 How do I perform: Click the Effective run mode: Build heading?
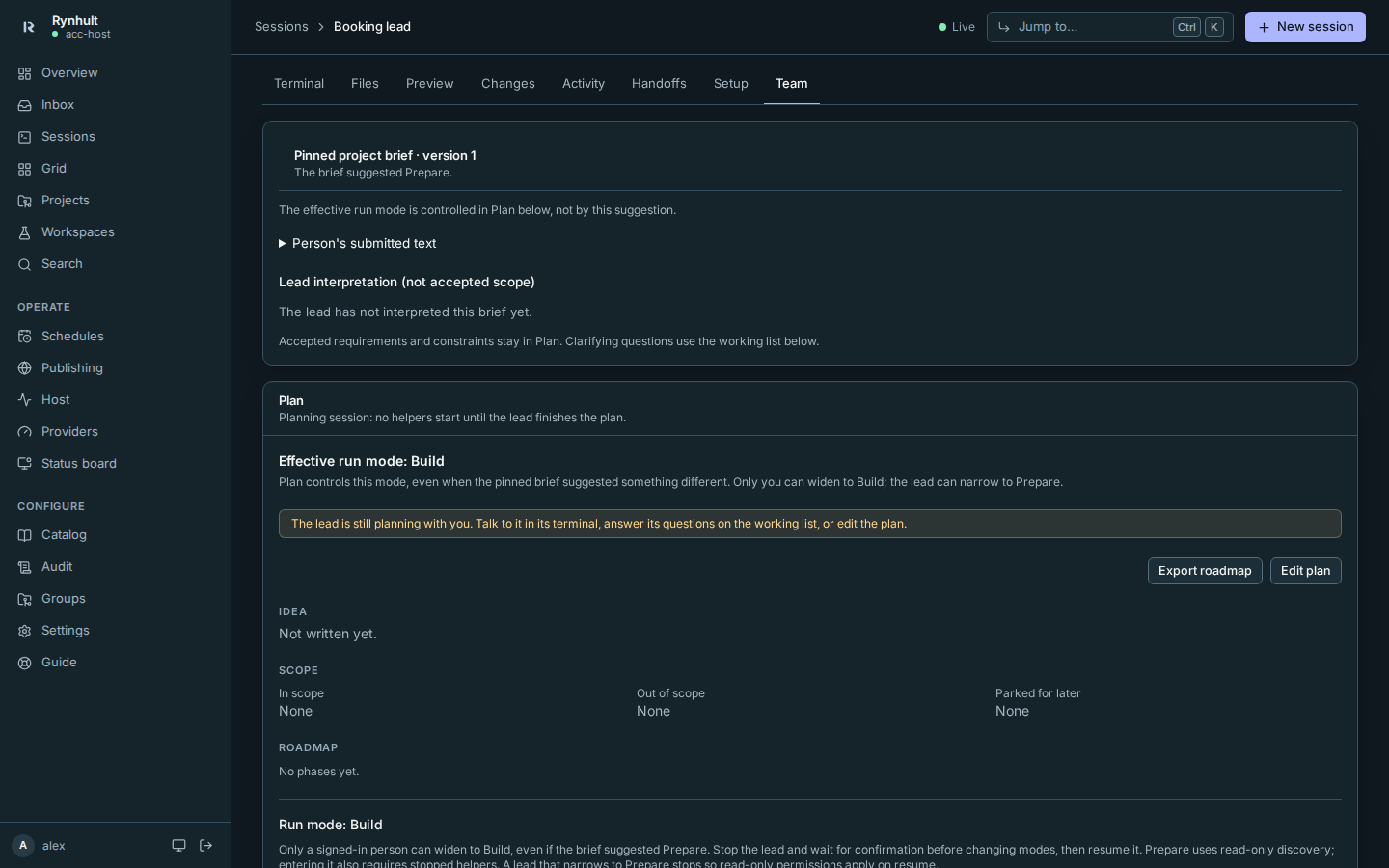click(x=362, y=461)
